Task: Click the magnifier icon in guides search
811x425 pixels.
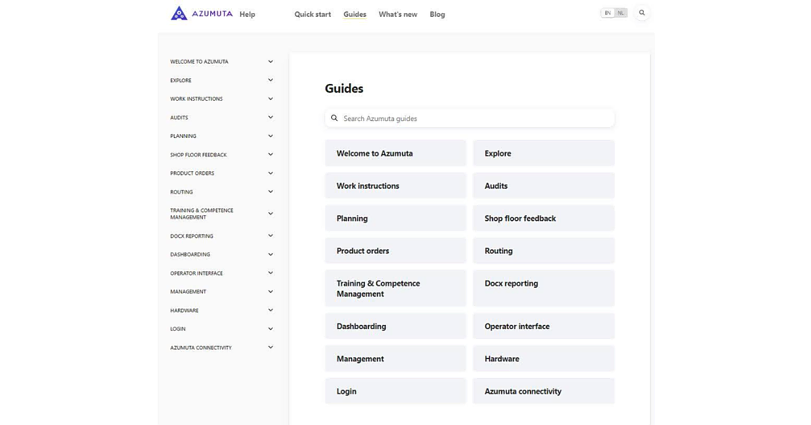Action: [x=335, y=118]
